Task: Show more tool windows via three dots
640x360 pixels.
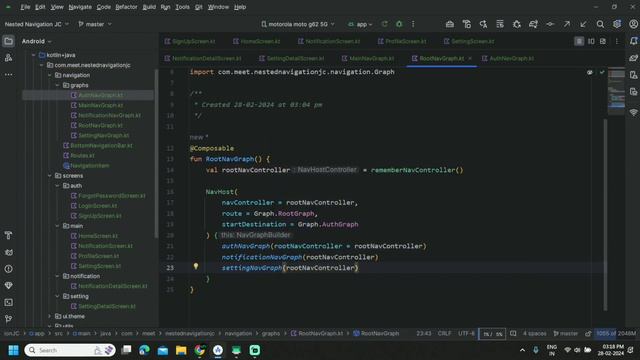Action: pos(8,75)
